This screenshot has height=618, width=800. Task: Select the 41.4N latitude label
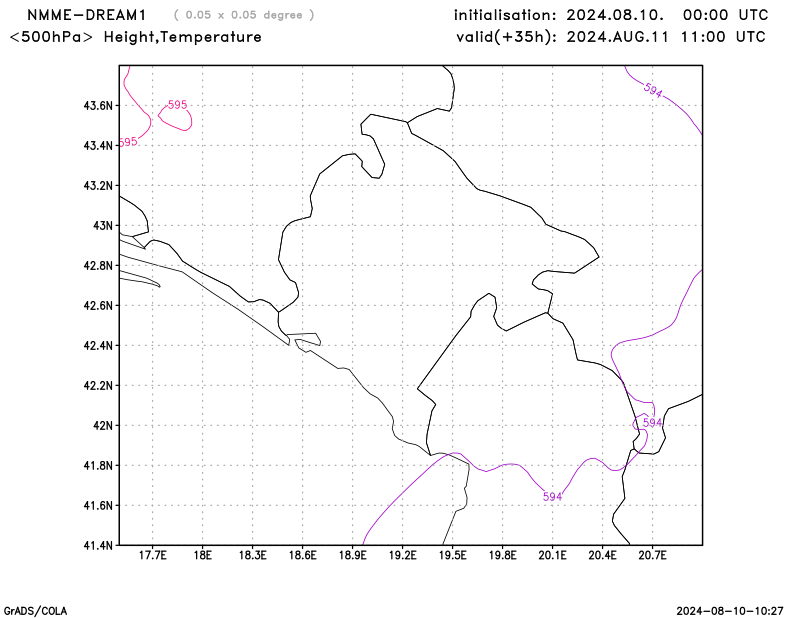coord(98,545)
